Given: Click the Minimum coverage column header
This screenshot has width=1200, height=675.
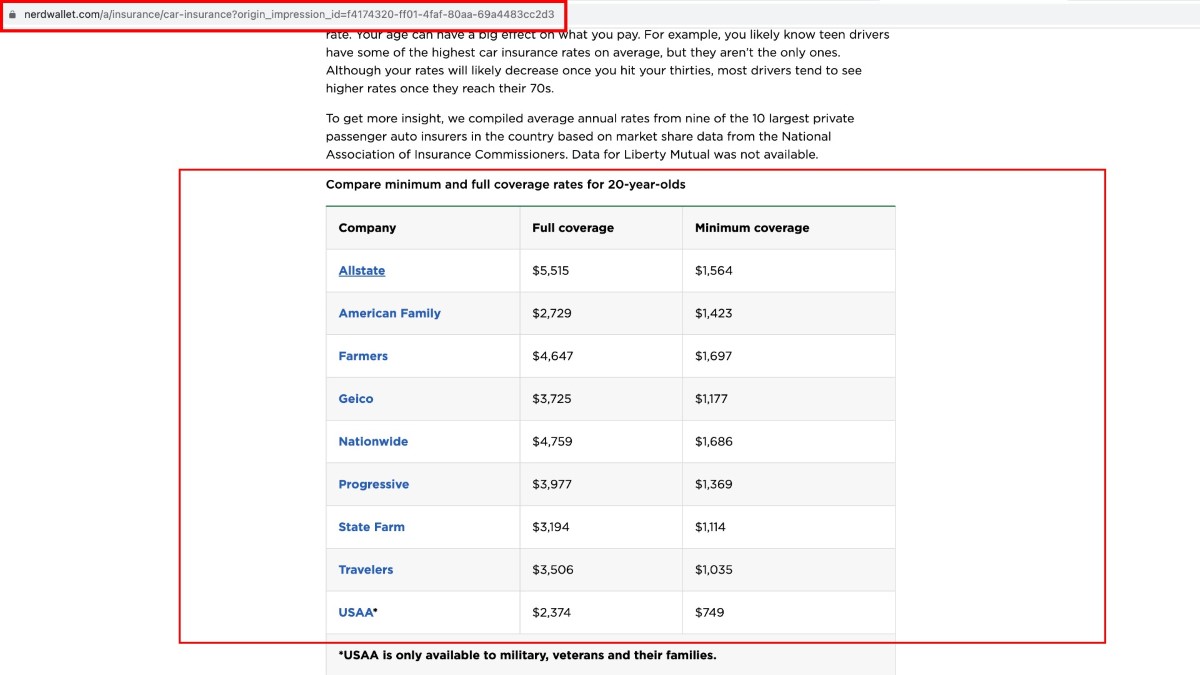Looking at the screenshot, I should (752, 228).
